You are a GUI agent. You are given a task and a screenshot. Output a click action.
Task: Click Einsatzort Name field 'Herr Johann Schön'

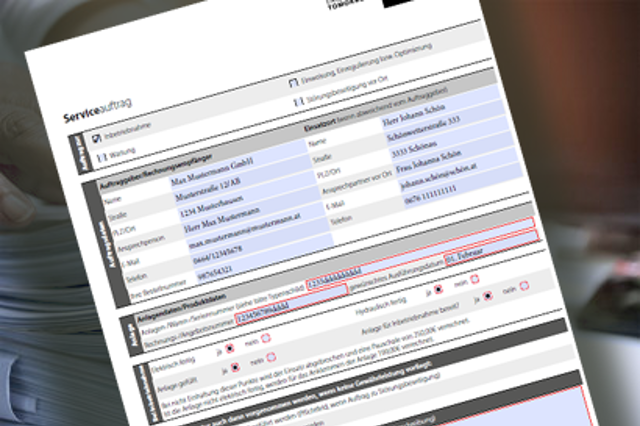pos(442,109)
